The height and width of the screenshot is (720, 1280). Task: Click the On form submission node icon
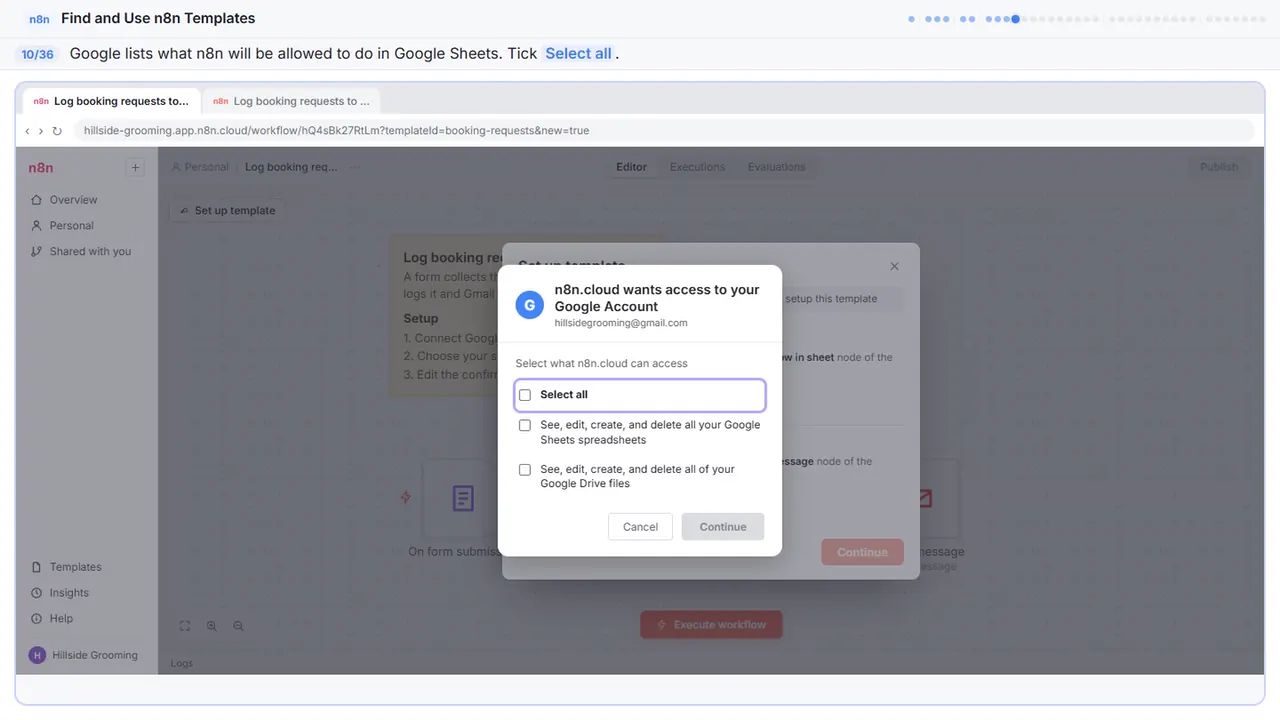pos(462,498)
